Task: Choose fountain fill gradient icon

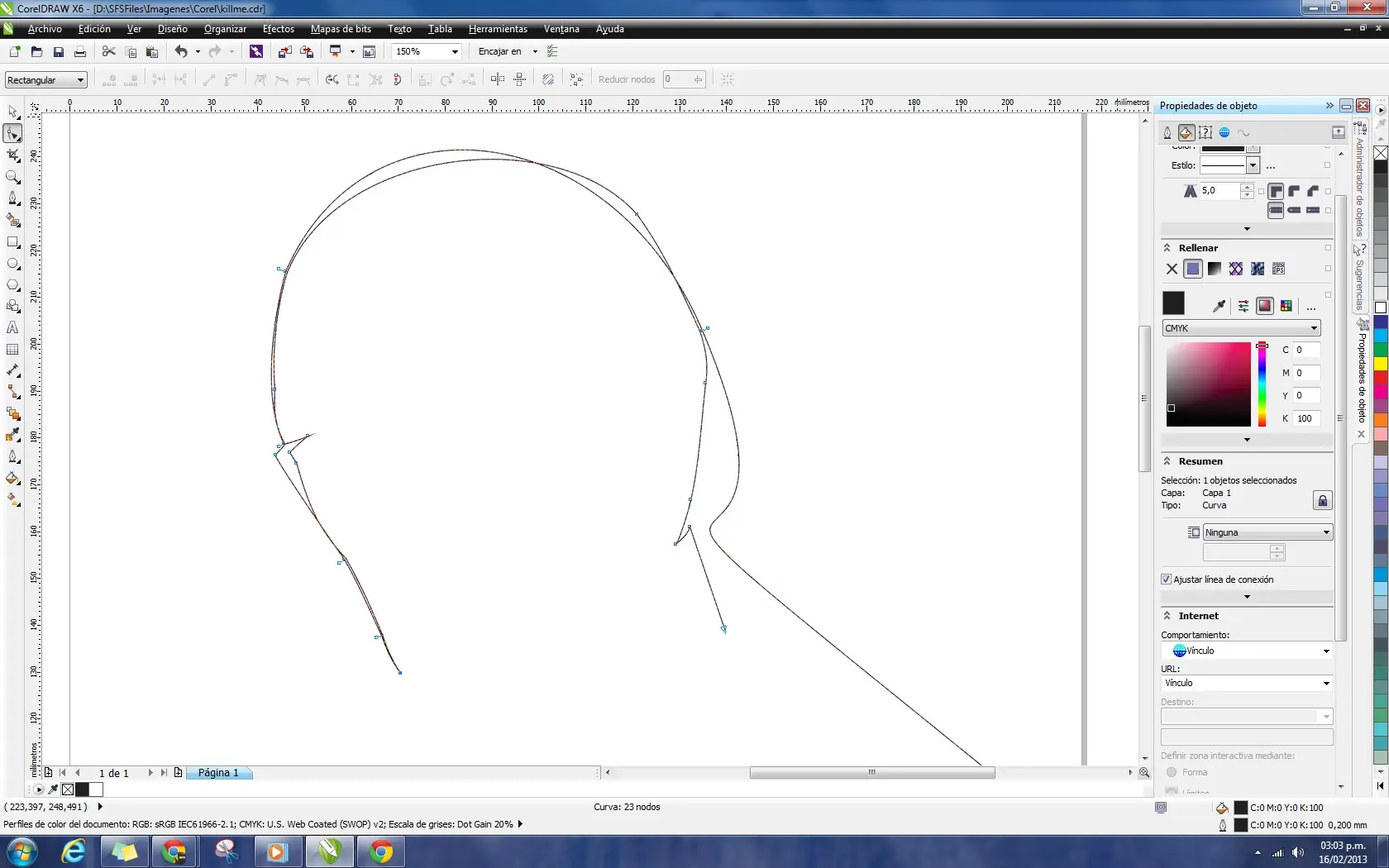Action: point(1215,269)
